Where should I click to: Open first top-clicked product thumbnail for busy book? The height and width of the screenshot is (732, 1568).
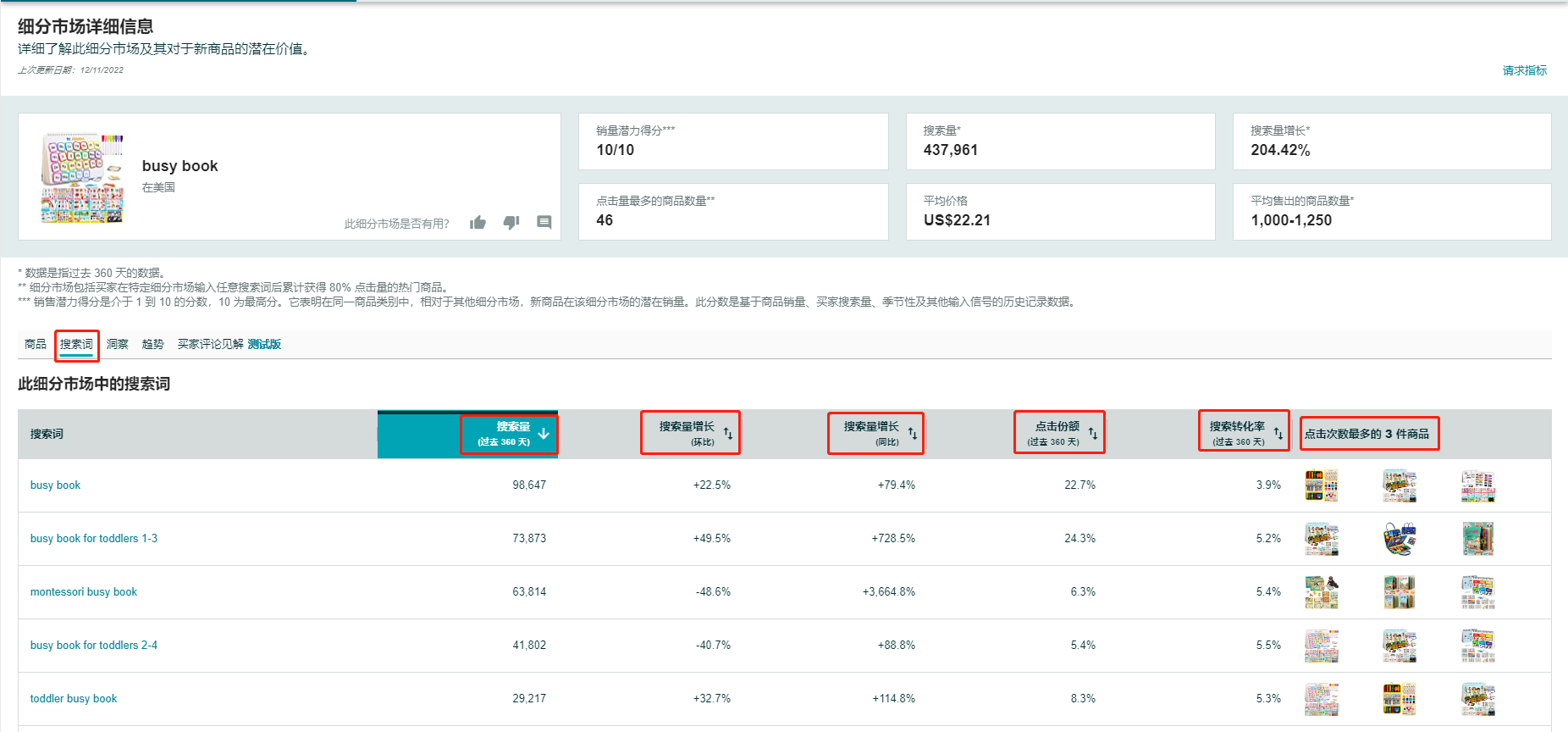click(1322, 486)
